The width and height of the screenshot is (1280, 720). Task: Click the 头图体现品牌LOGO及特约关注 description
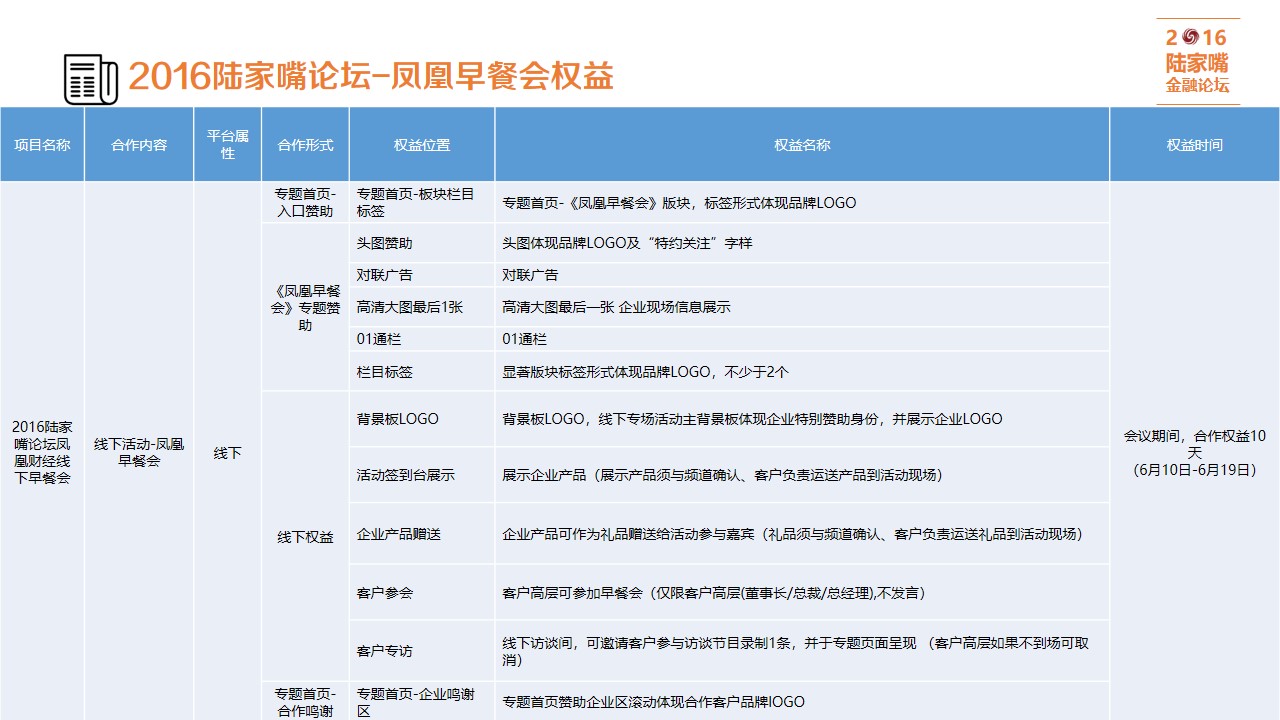pyautogui.click(x=802, y=243)
